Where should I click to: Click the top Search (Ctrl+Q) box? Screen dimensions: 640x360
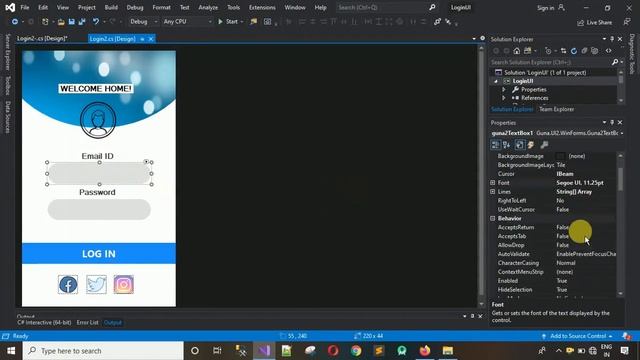(x=387, y=7)
